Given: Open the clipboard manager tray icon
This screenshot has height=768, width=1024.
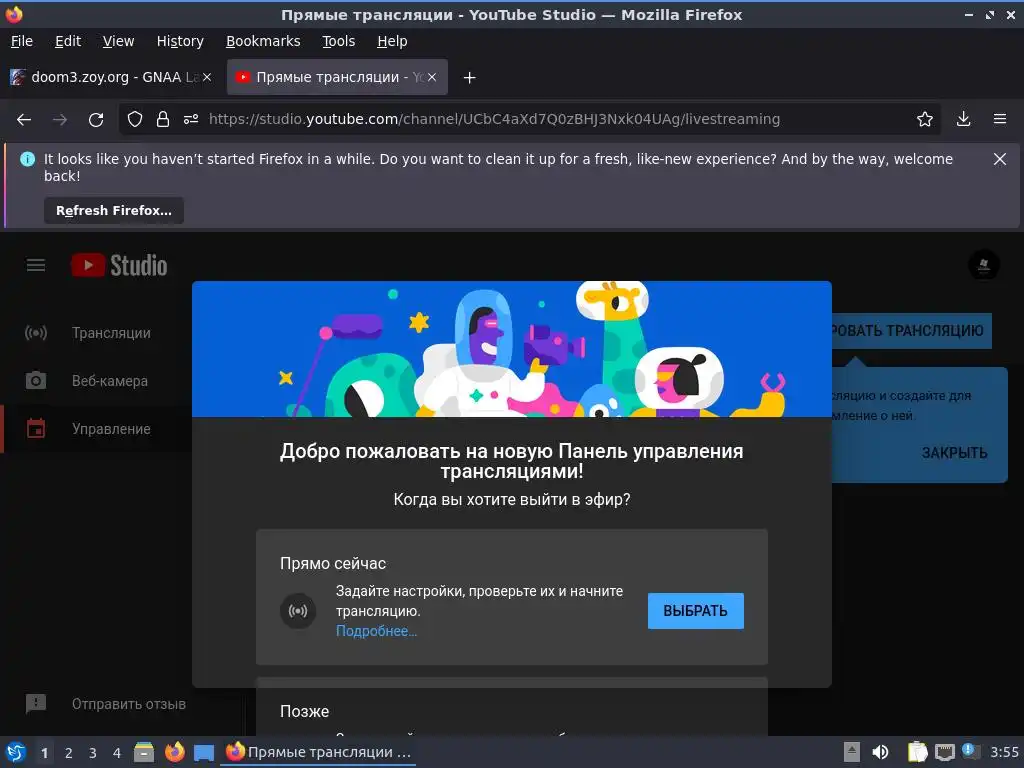Looking at the screenshot, I should 917,752.
